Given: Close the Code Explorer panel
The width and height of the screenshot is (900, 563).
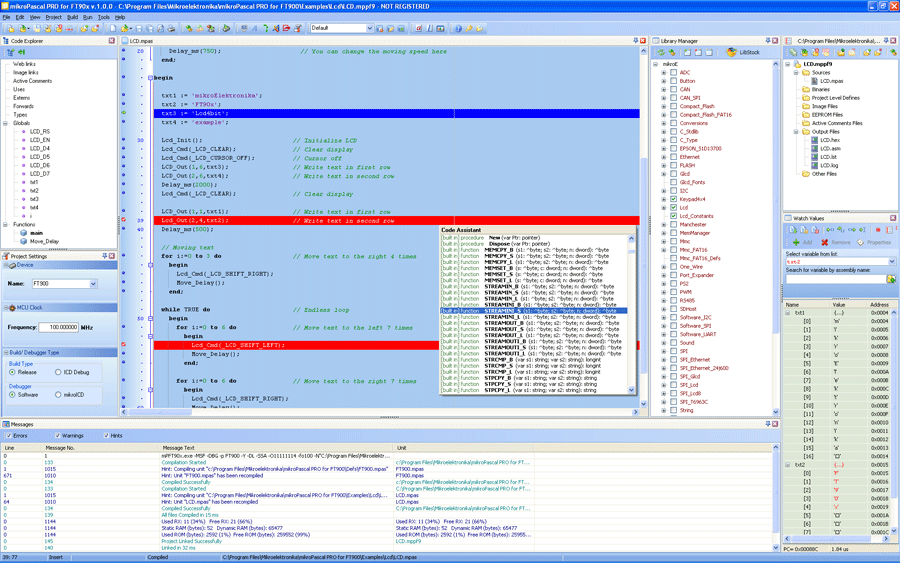Looking at the screenshot, I should point(111,41).
